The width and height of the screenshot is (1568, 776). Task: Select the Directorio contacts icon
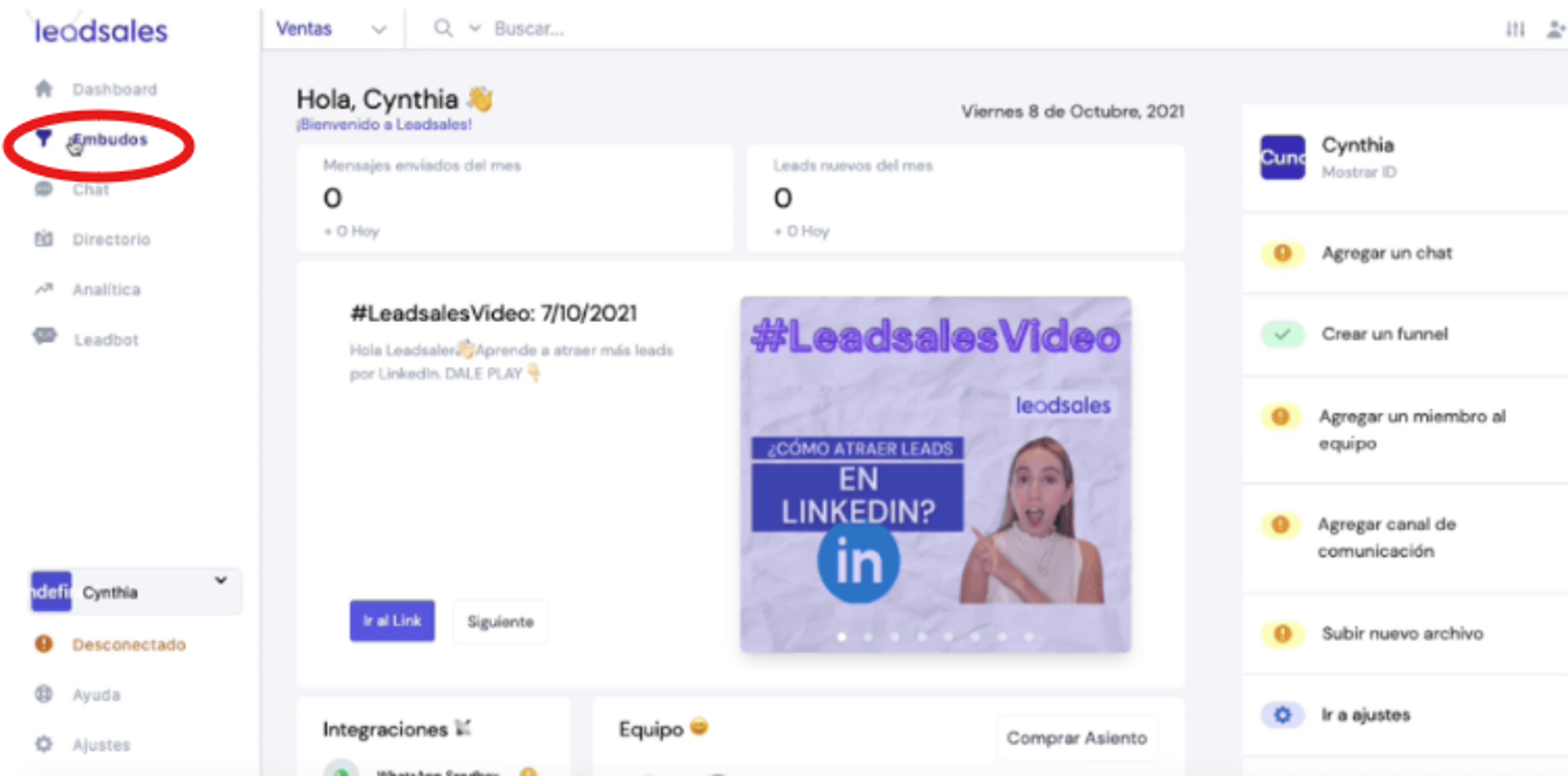[x=43, y=239]
